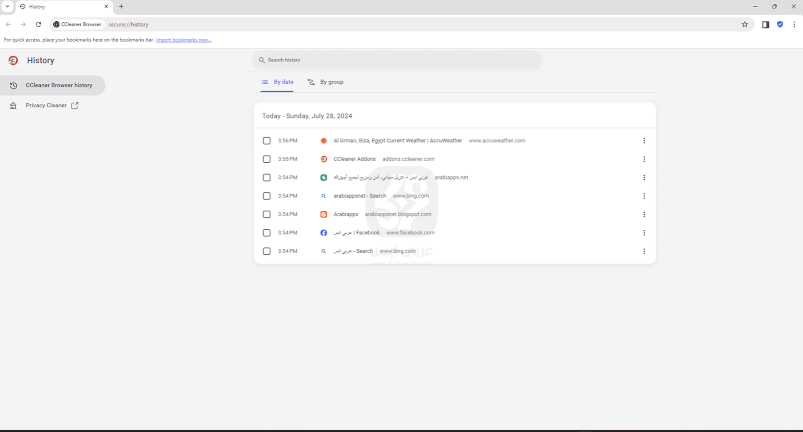The height and width of the screenshot is (432, 803).
Task: Click the Facebook favicon
Action: click(x=324, y=233)
